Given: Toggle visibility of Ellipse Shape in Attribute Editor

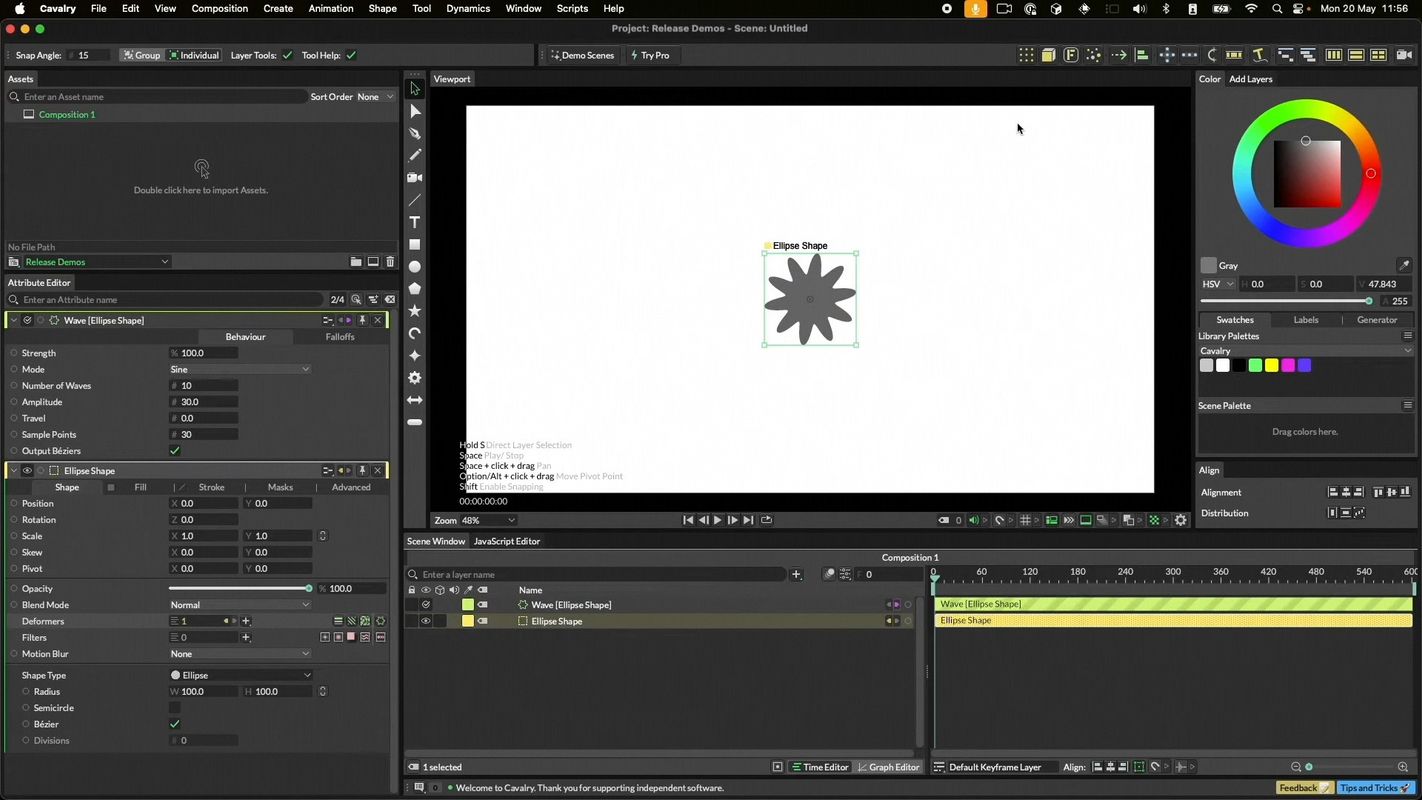Looking at the screenshot, I should (27, 471).
